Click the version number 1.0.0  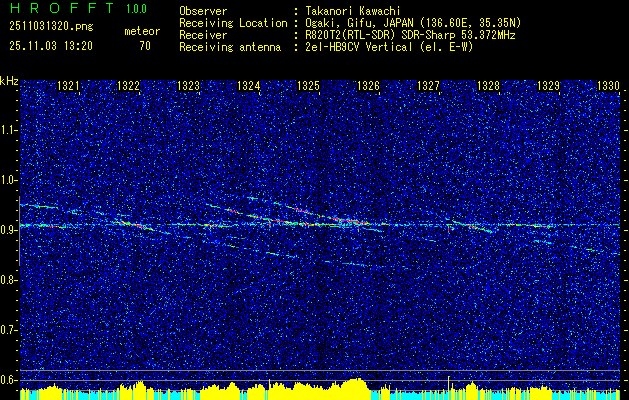[136, 9]
